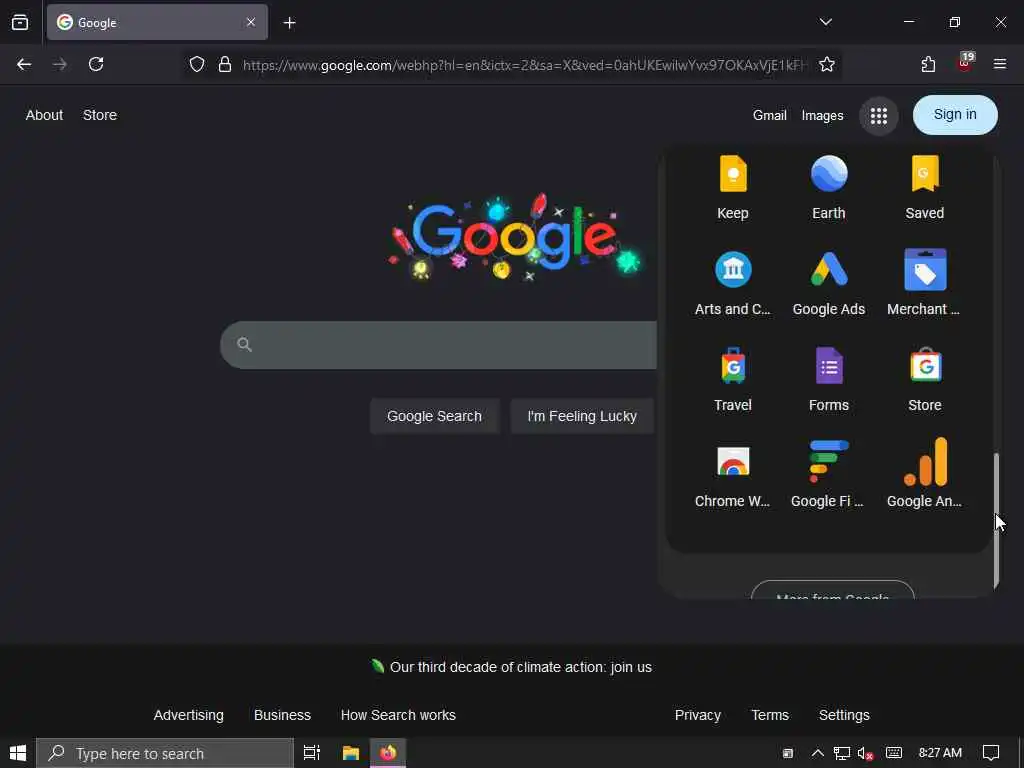Open Gmail link
Viewport: 1024px width, 768px height.
pyautogui.click(x=769, y=116)
